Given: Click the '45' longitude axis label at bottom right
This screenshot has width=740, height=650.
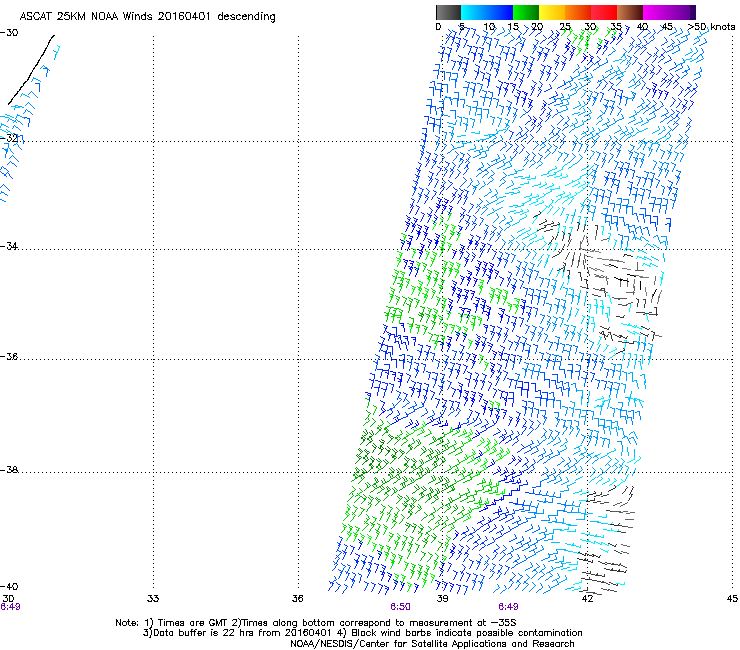Looking at the screenshot, I should (732, 599).
